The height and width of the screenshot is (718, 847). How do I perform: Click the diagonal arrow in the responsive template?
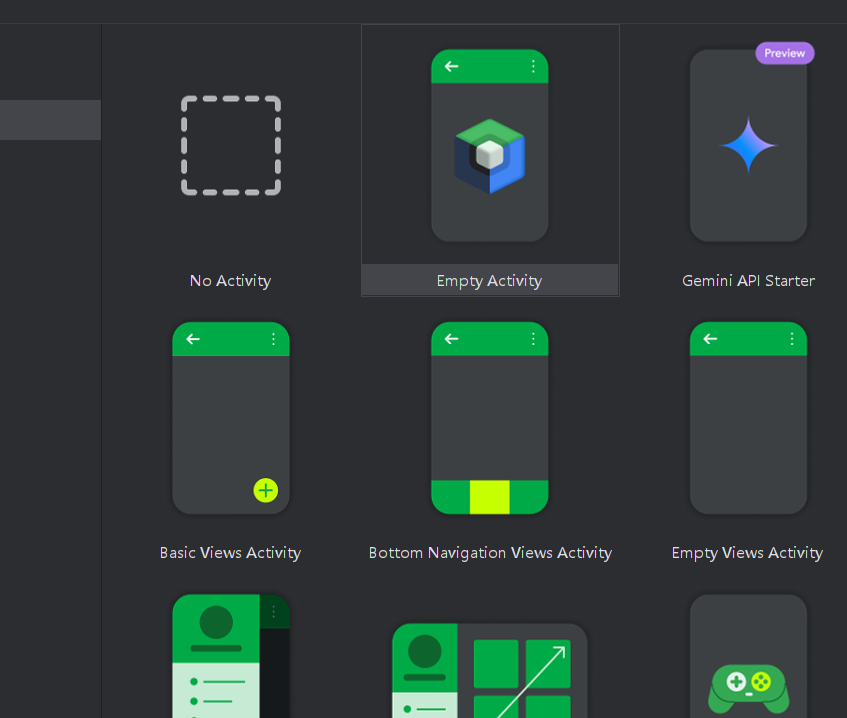coord(532,680)
